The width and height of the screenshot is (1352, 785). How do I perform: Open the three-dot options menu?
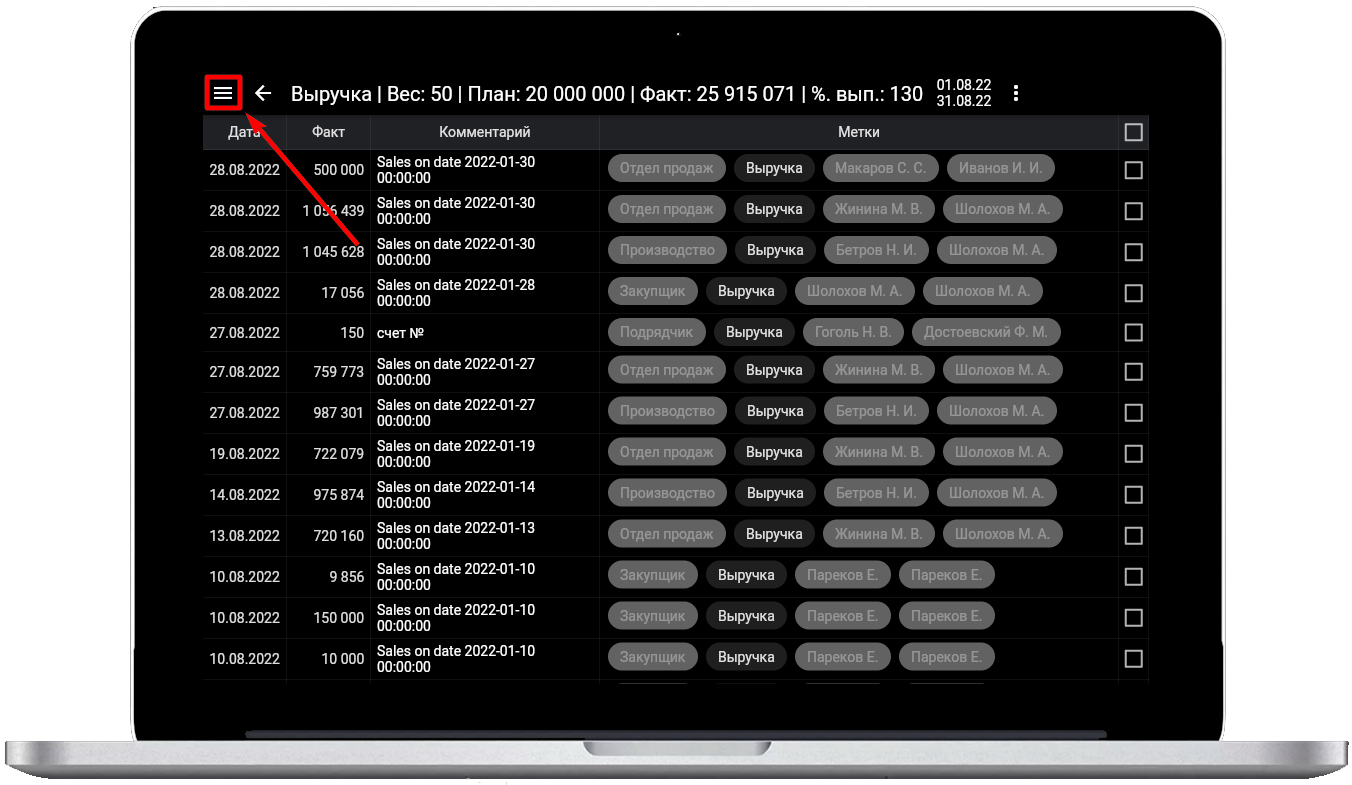click(x=1016, y=93)
